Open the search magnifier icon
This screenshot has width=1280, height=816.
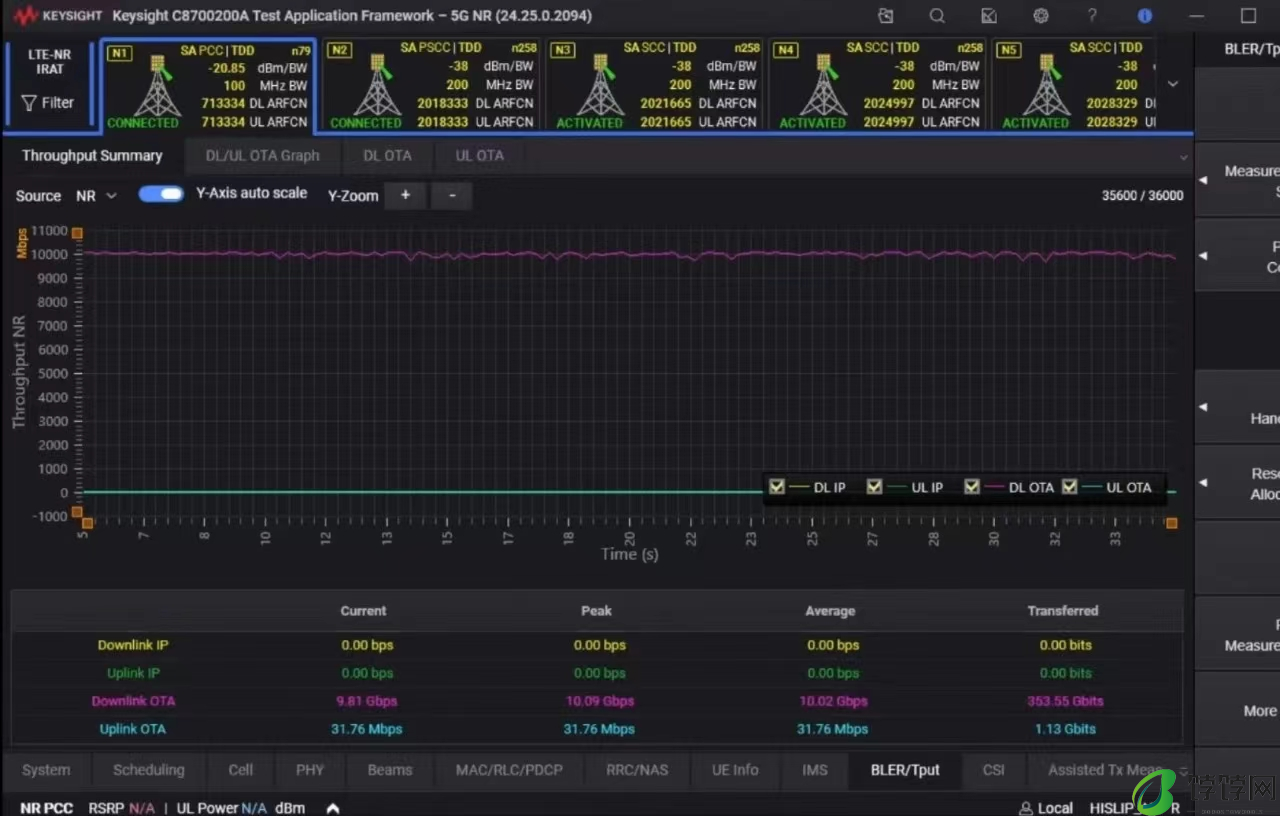click(x=937, y=16)
